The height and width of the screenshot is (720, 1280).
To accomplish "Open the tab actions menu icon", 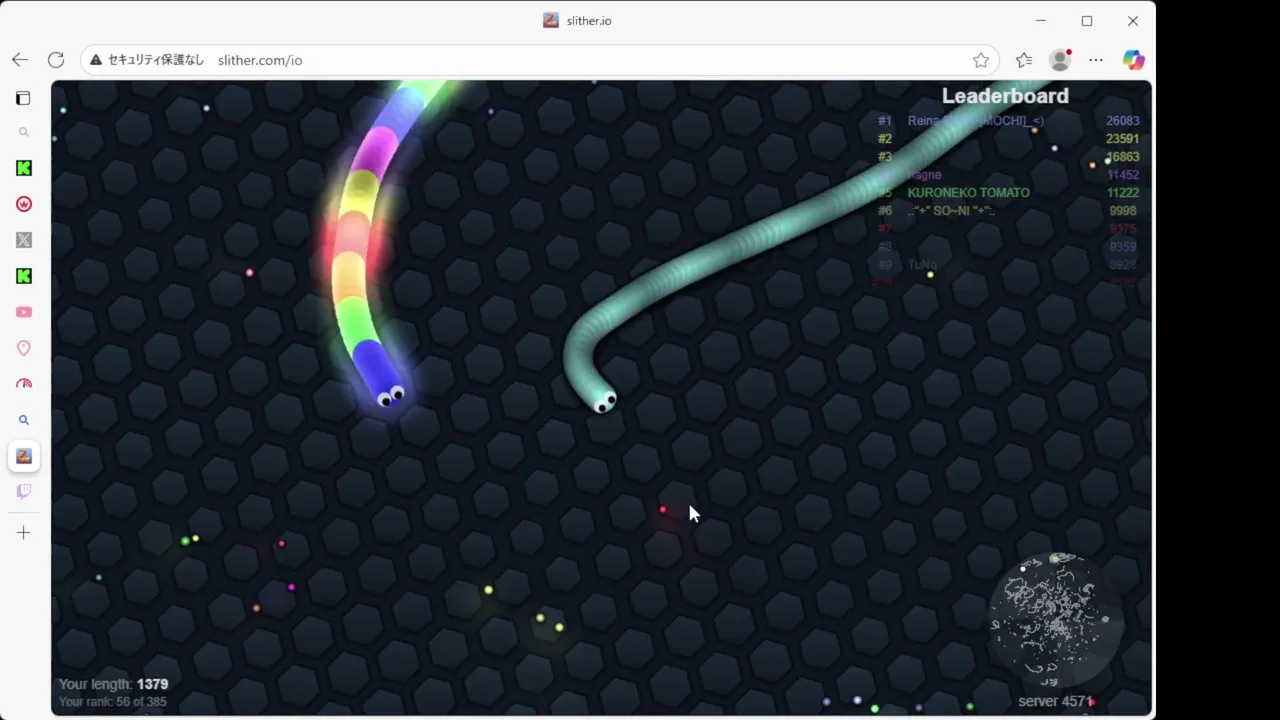I will pyautogui.click(x=23, y=98).
